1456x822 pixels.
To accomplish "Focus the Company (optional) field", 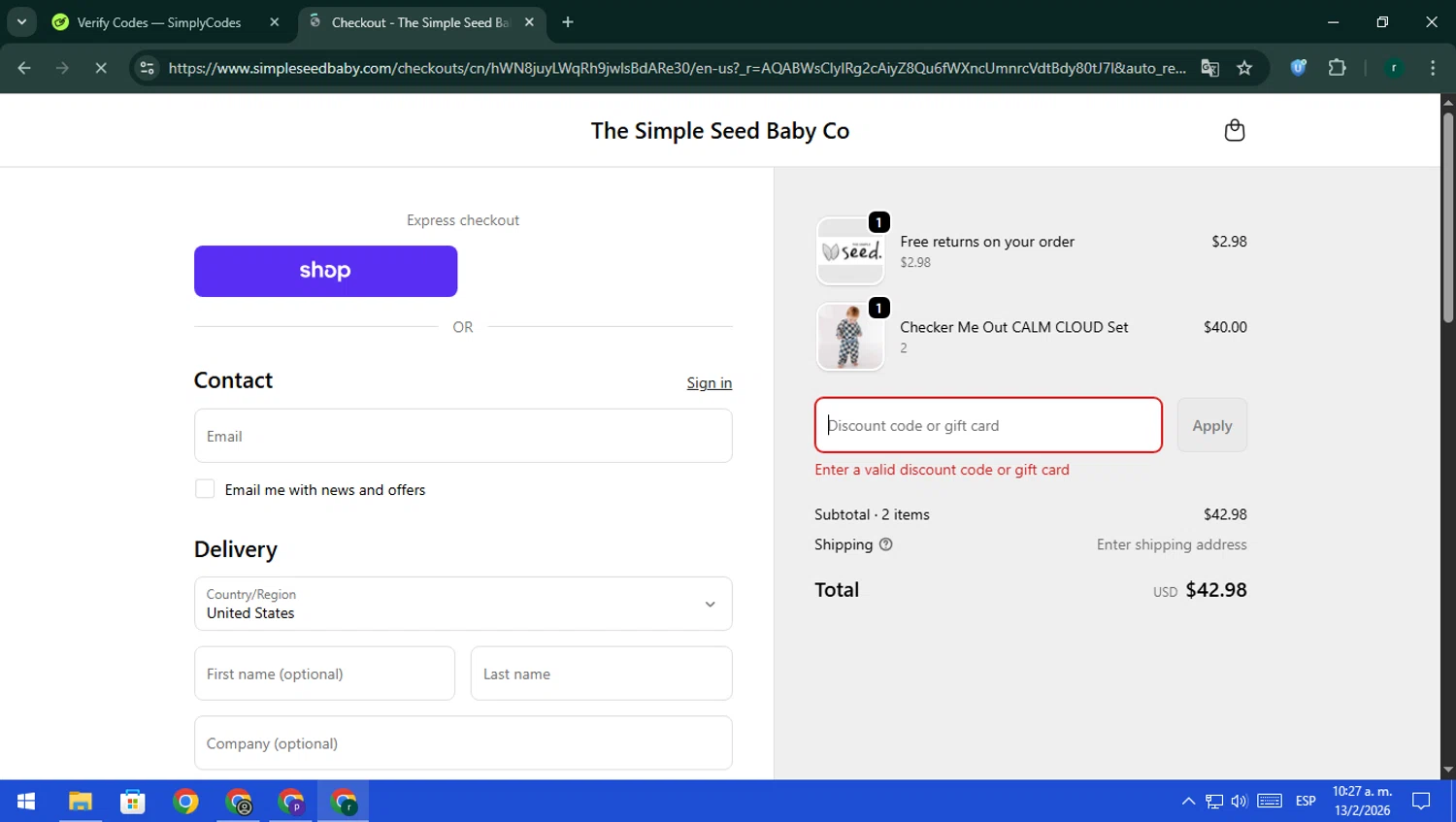I will [463, 743].
